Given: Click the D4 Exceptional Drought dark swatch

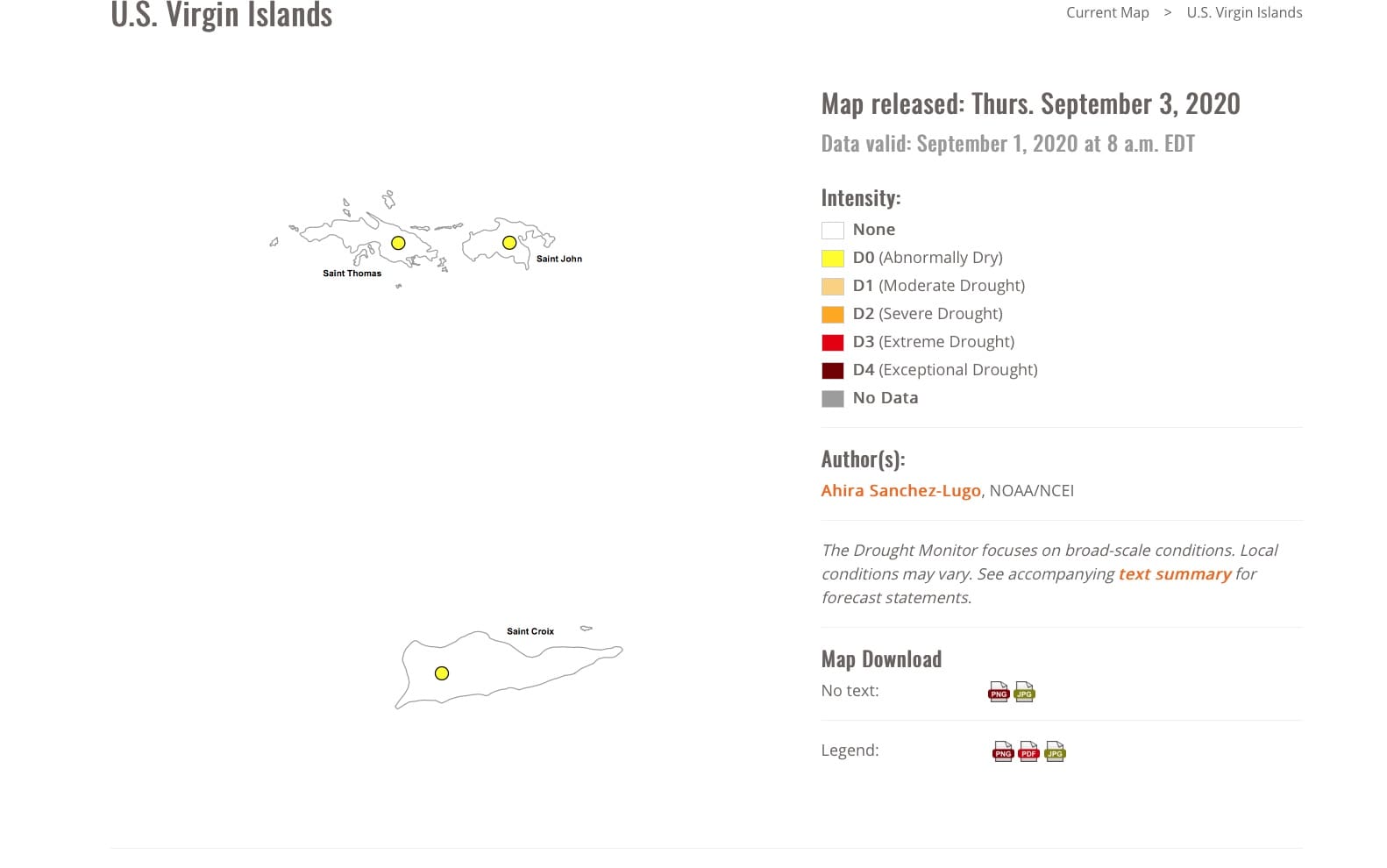Looking at the screenshot, I should [833, 370].
